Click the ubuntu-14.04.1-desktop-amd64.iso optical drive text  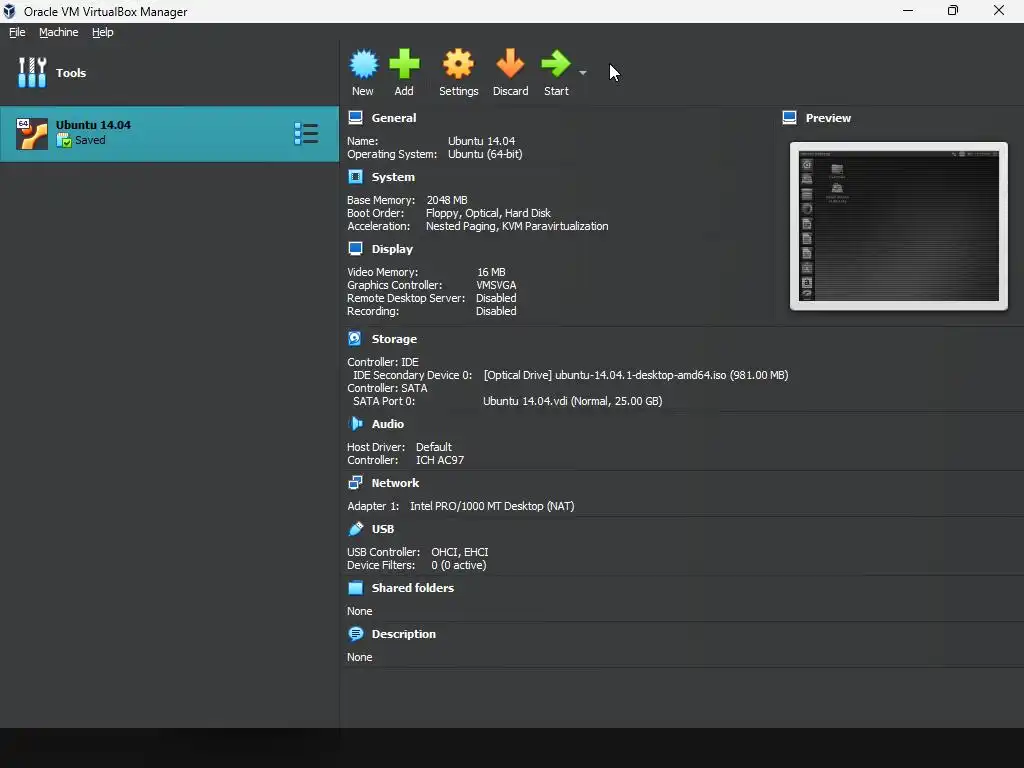(x=636, y=375)
